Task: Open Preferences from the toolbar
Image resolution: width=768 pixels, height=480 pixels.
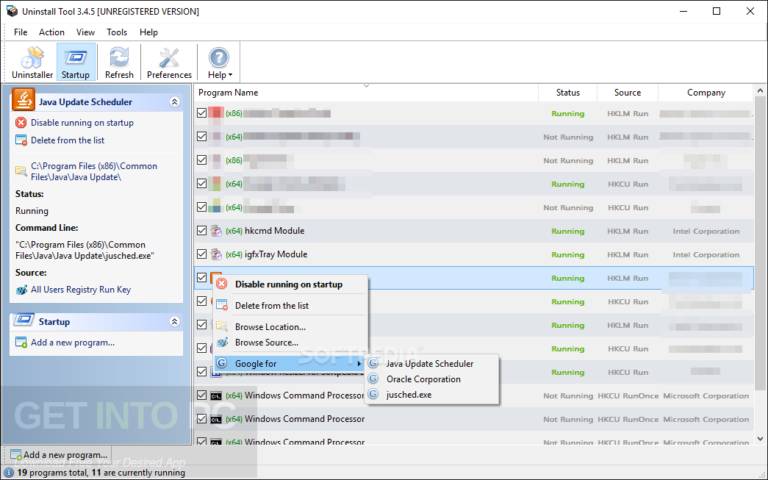Action: [x=169, y=62]
